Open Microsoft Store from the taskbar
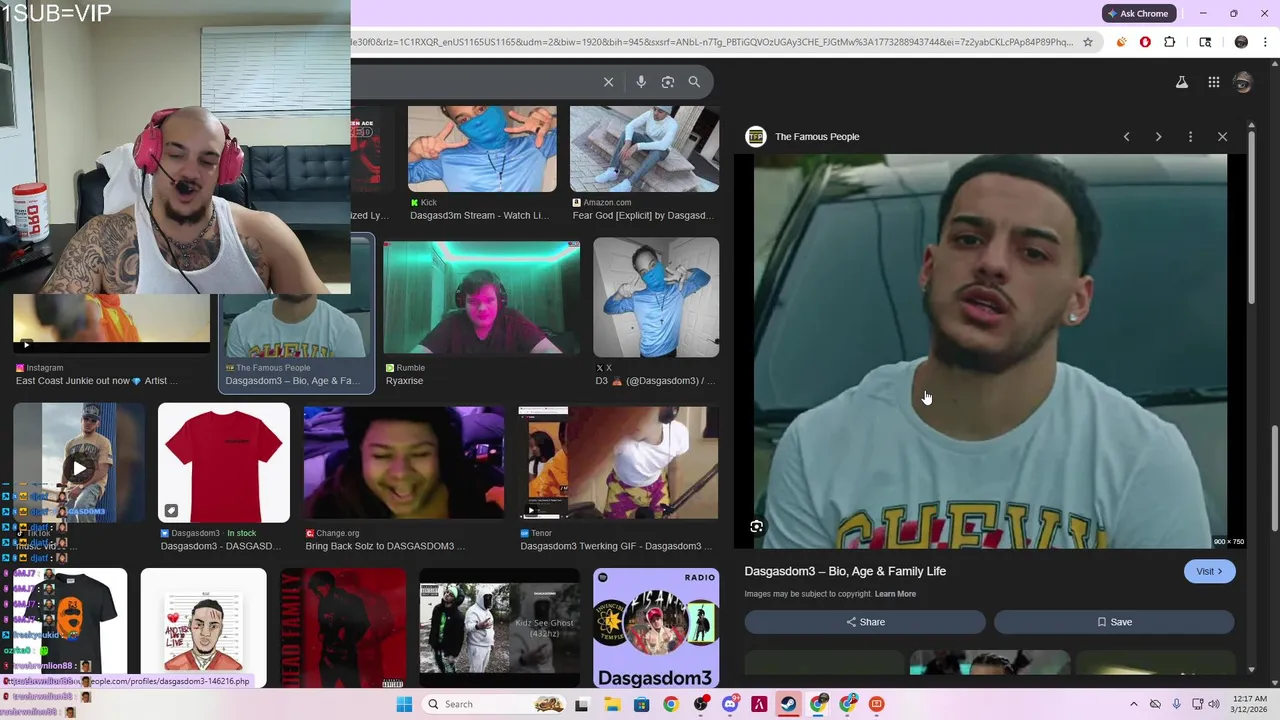The width and height of the screenshot is (1280, 720). click(x=641, y=704)
